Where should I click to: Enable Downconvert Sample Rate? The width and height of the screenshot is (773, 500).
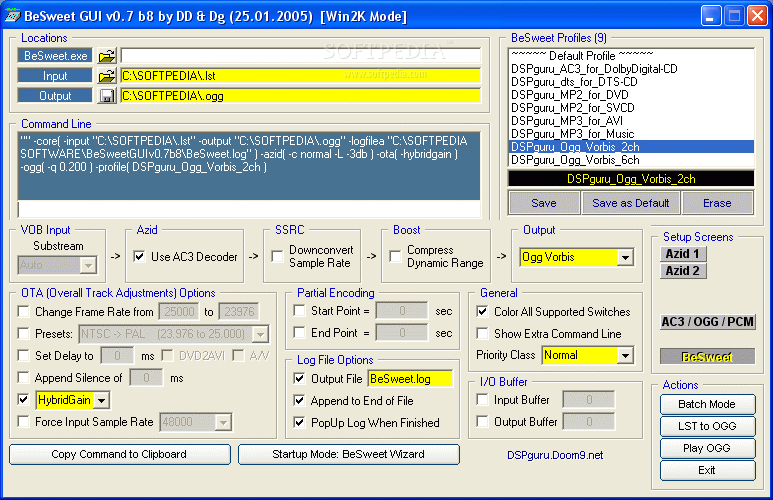[x=278, y=256]
